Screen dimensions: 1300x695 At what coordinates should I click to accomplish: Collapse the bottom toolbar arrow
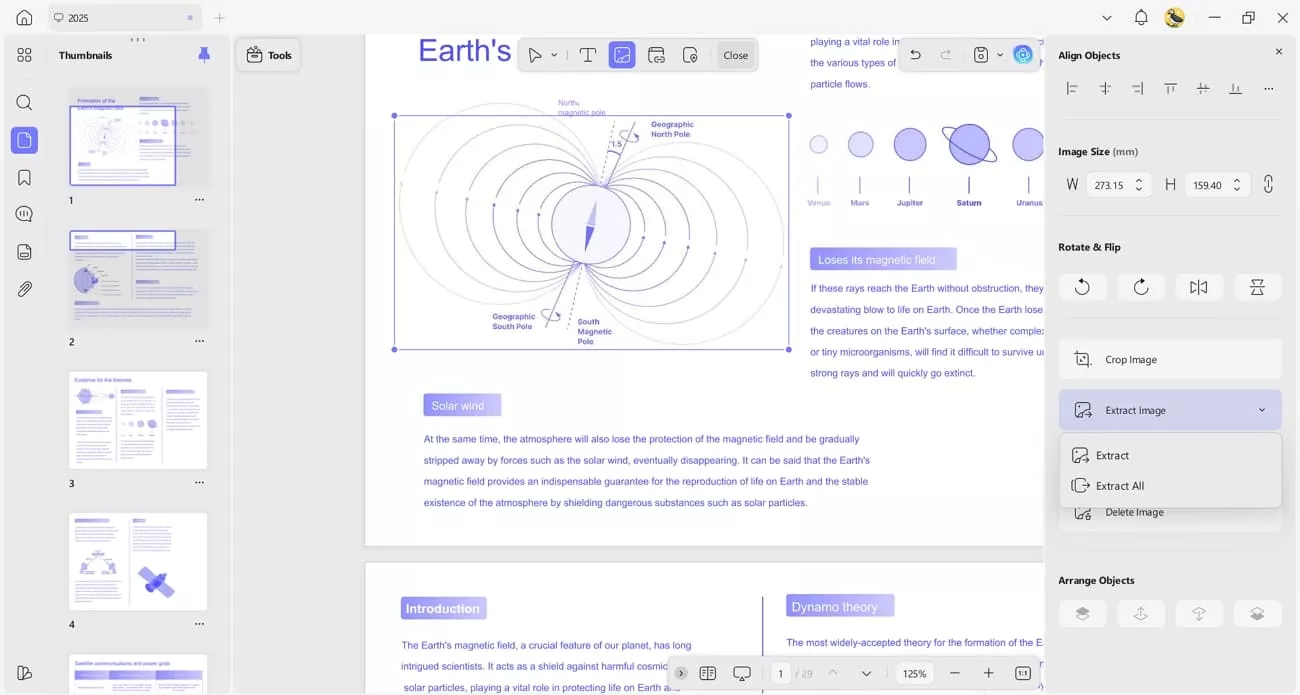coord(680,674)
